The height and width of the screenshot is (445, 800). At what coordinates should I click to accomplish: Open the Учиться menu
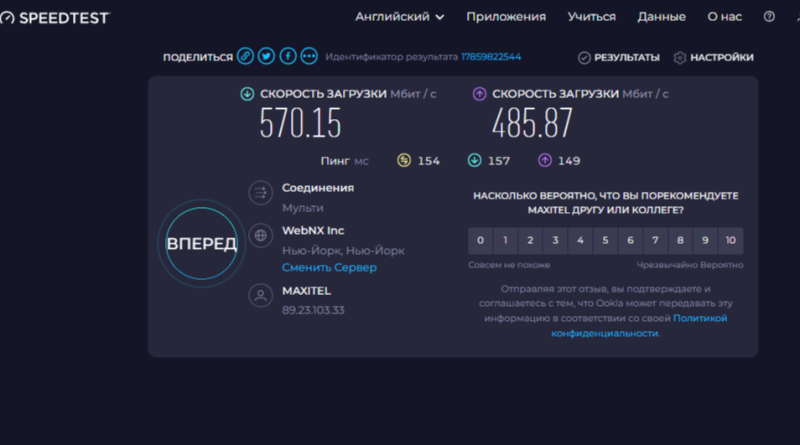click(591, 17)
